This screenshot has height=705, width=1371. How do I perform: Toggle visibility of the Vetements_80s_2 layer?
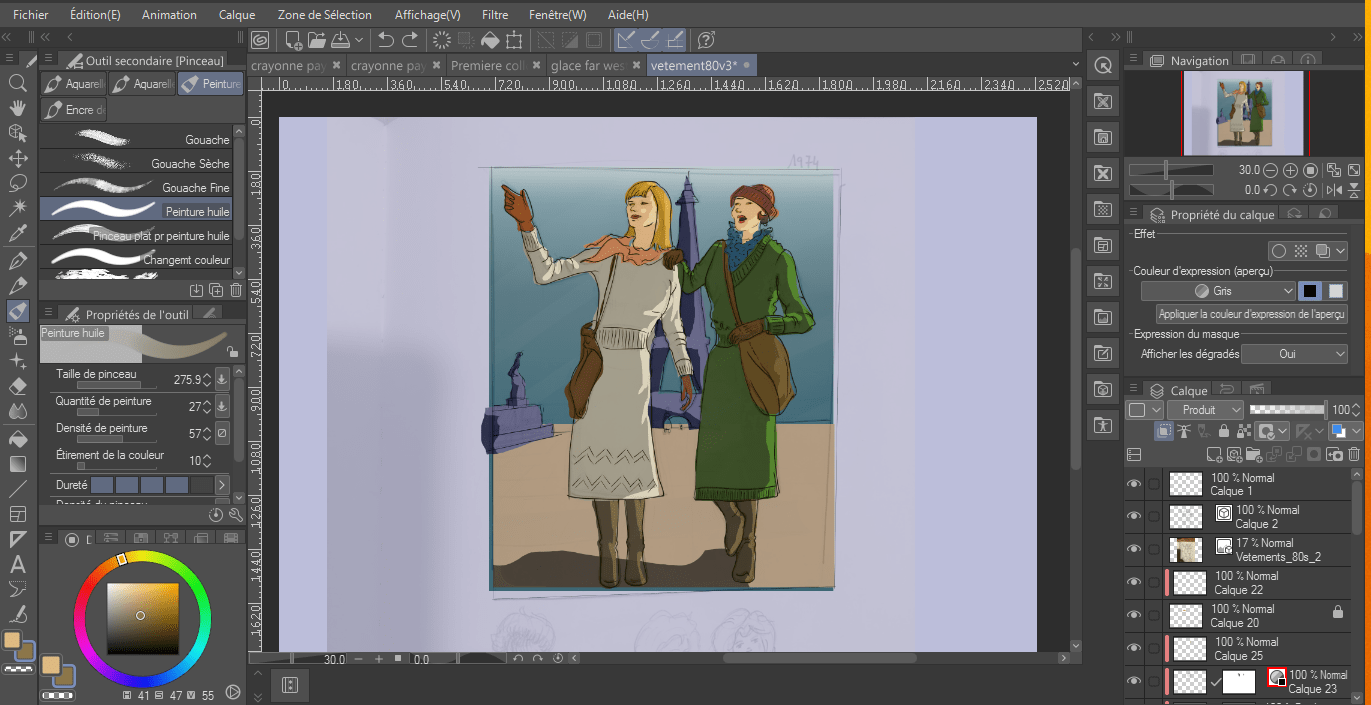coord(1134,549)
